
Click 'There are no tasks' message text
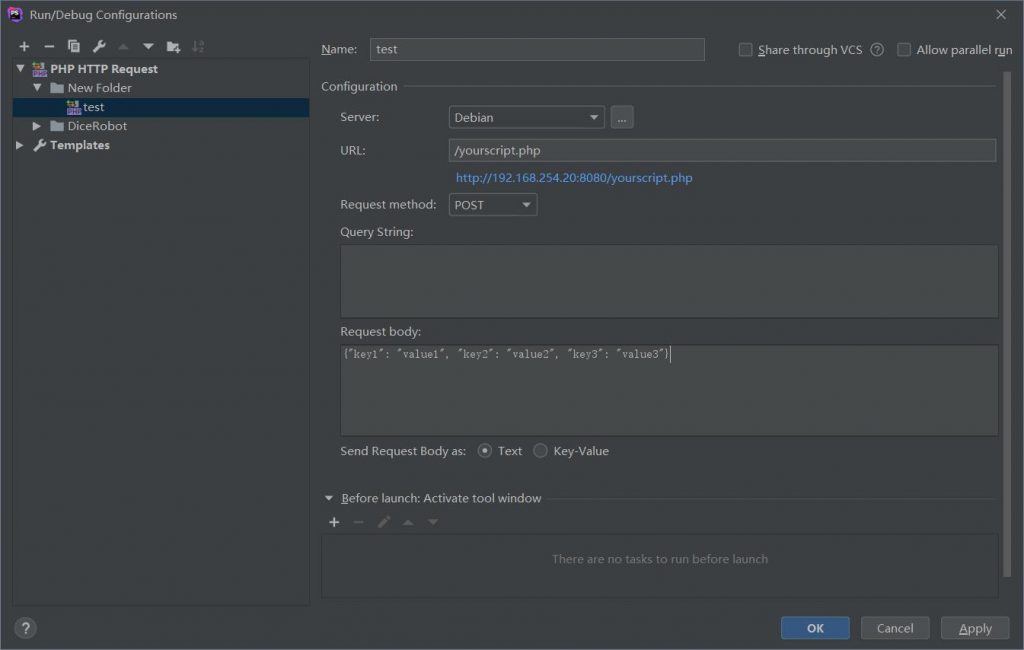pyautogui.click(x=660, y=559)
